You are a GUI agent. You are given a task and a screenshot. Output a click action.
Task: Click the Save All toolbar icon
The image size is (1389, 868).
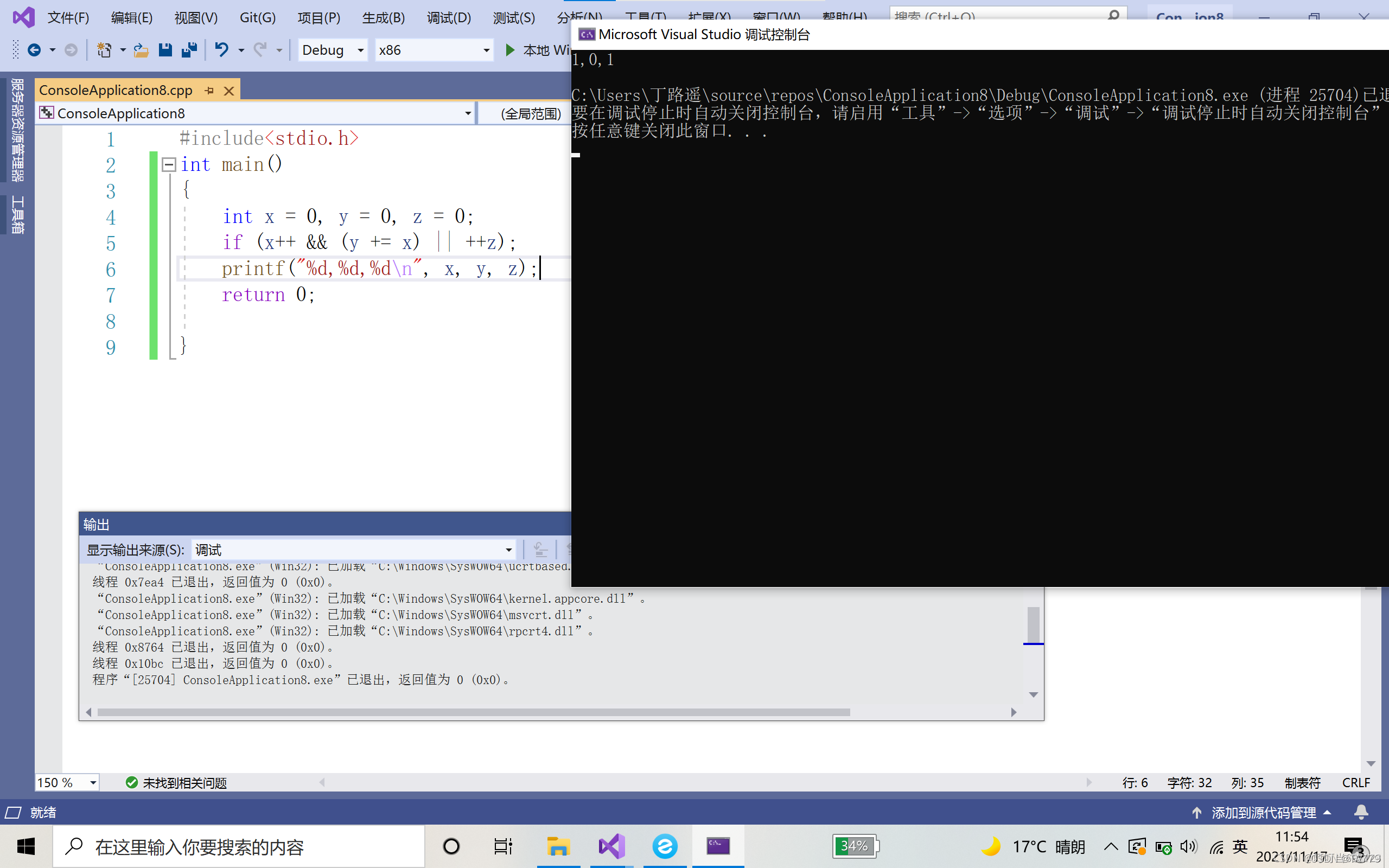189,50
